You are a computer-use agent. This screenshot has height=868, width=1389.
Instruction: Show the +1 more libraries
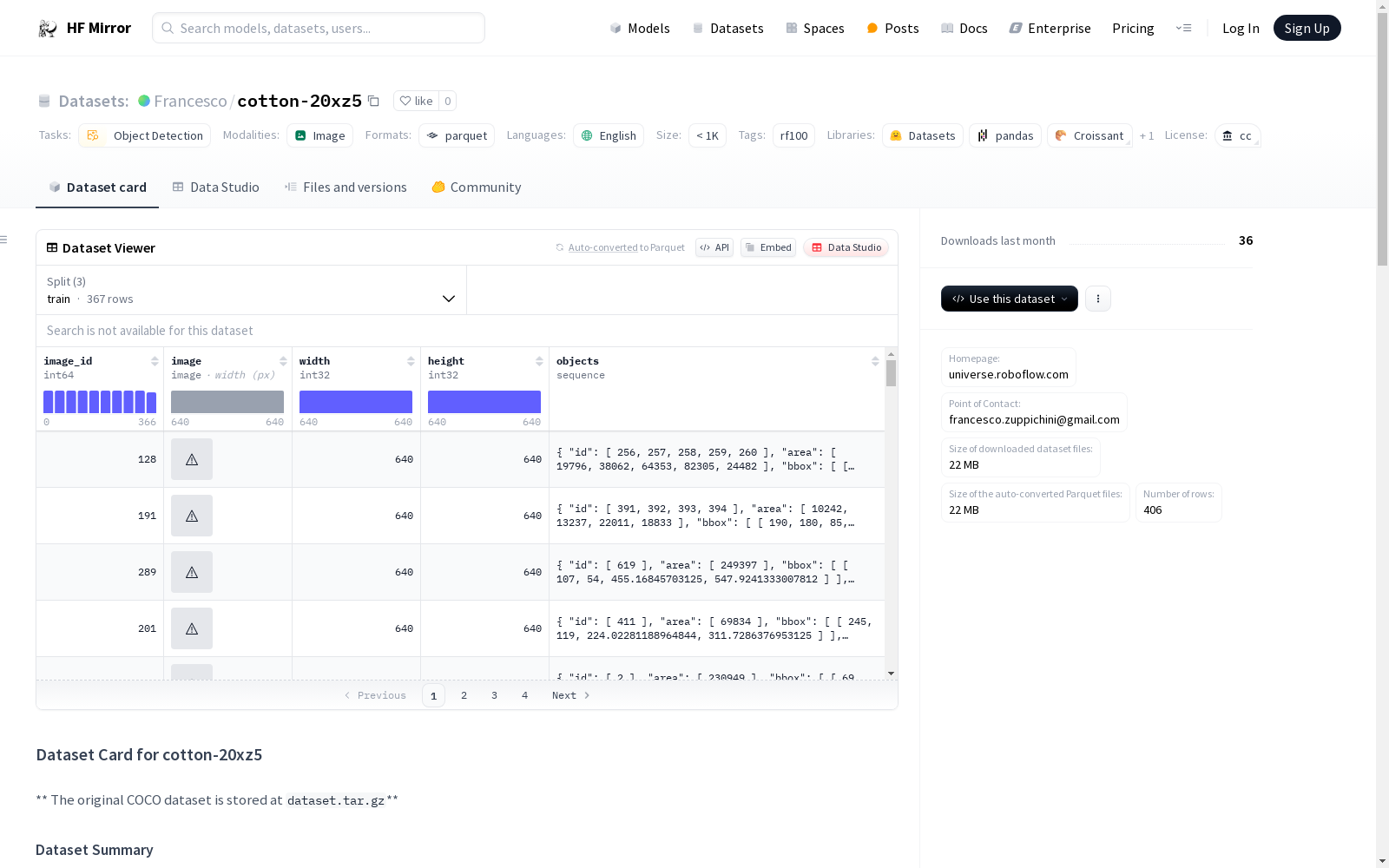click(x=1147, y=135)
